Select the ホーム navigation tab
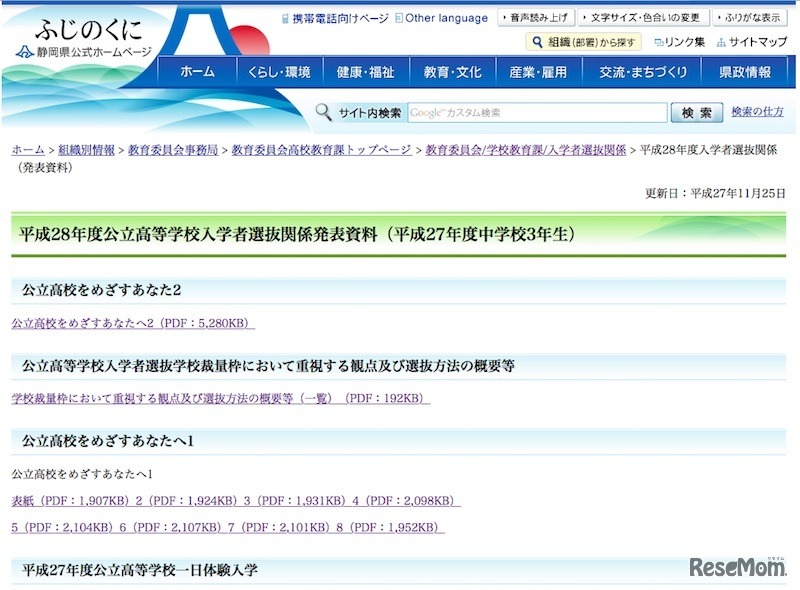The height and width of the screenshot is (590, 800). click(x=198, y=70)
